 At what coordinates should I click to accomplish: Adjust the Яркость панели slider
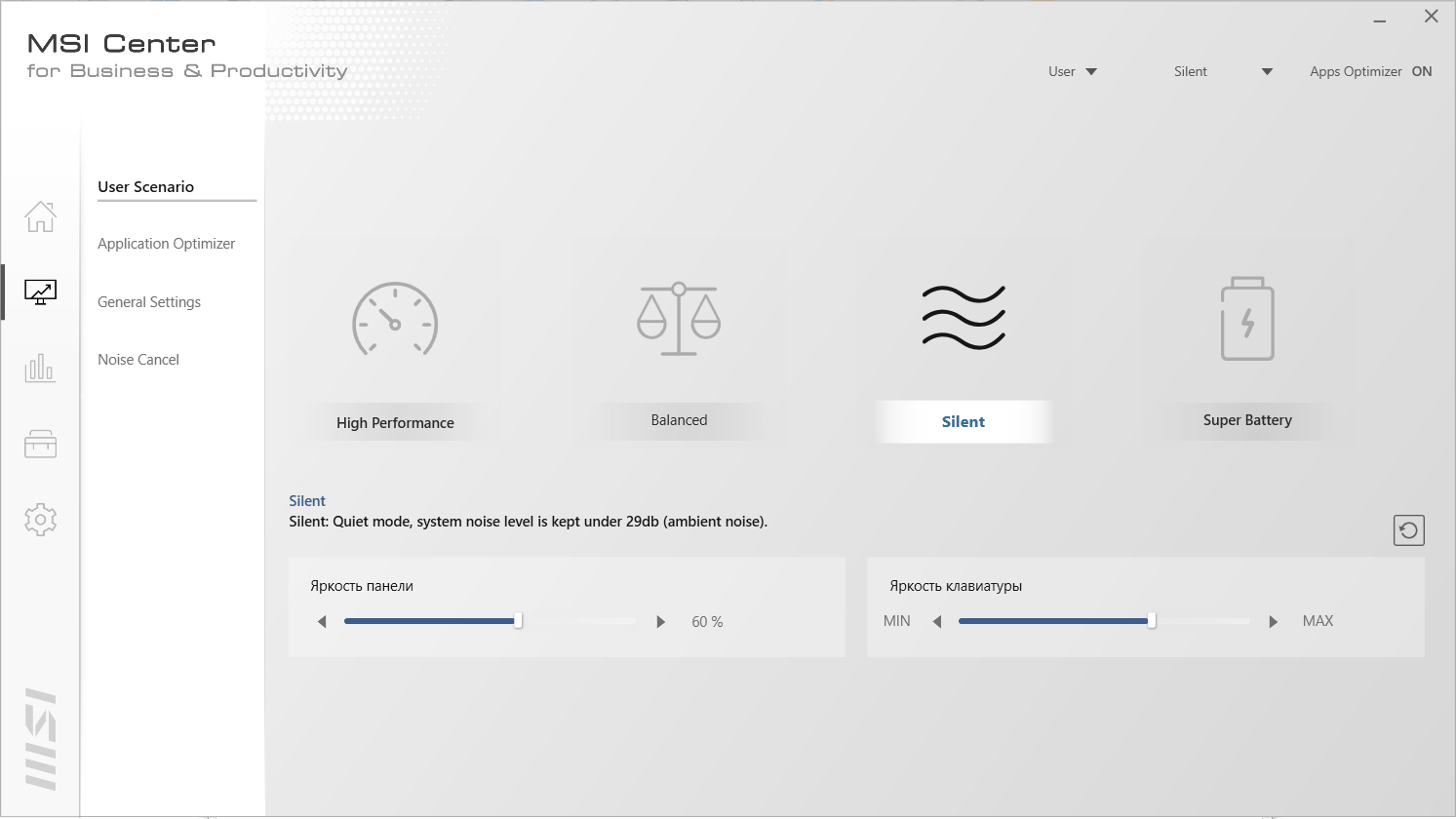[x=490, y=621]
